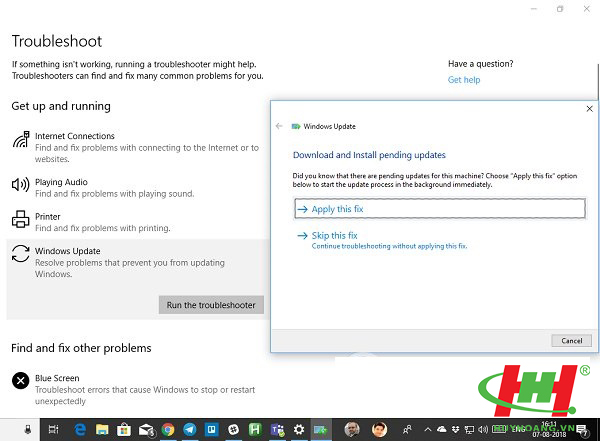Click Run the troubleshooter button
The height and width of the screenshot is (441, 600).
tap(211, 305)
